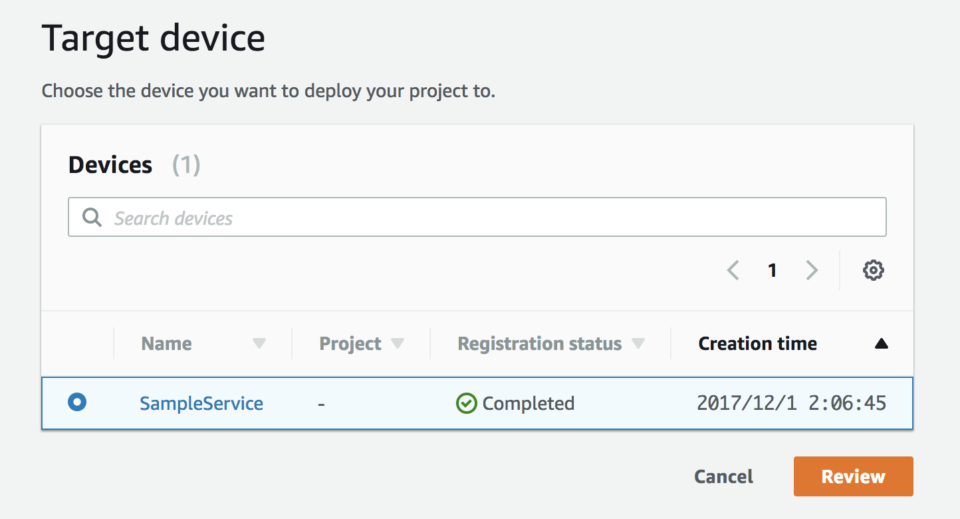Sort by Registration status arrow
Image resolution: width=960 pixels, height=519 pixels.
638,343
